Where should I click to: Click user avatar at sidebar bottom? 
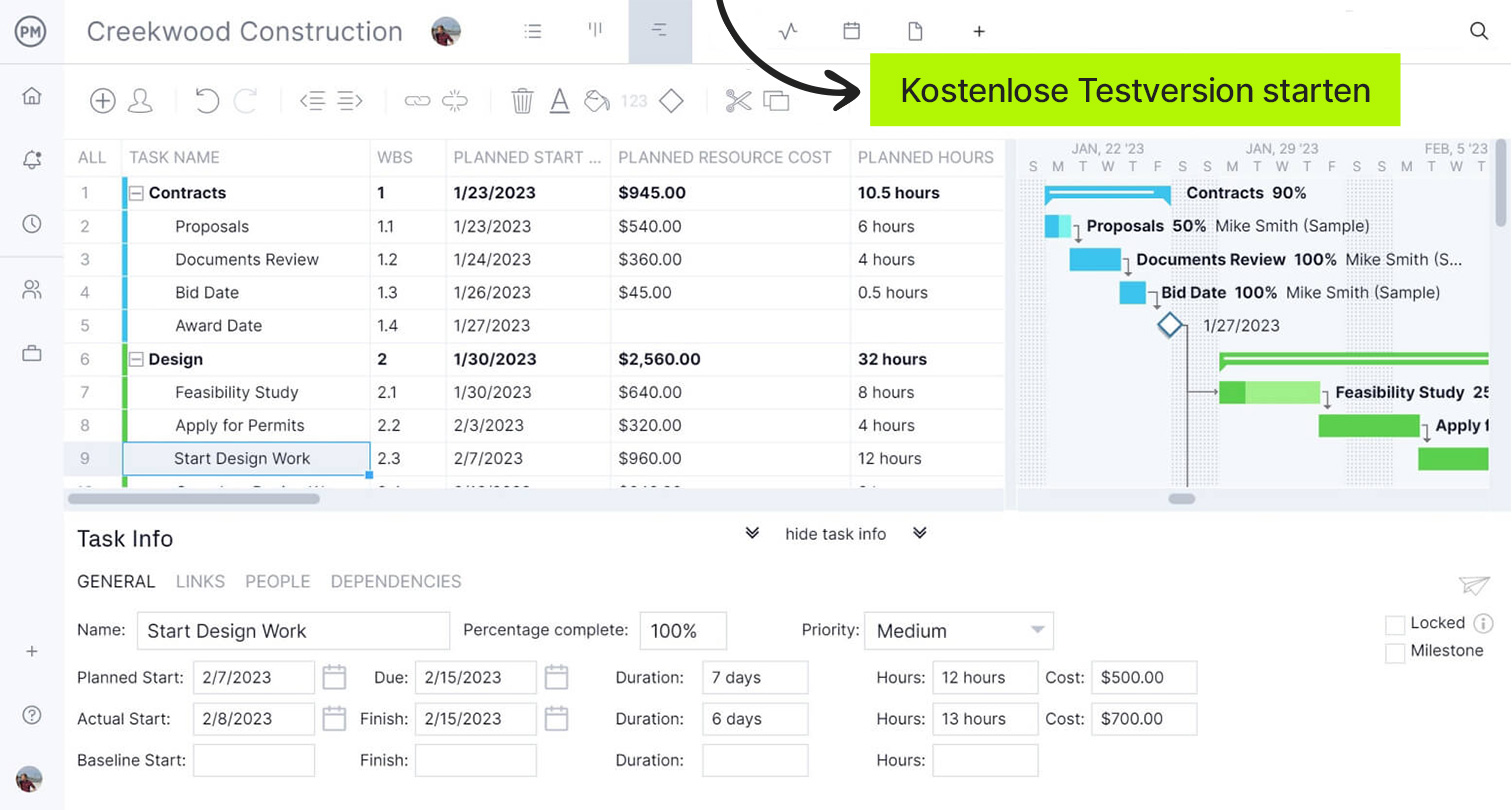pos(30,780)
